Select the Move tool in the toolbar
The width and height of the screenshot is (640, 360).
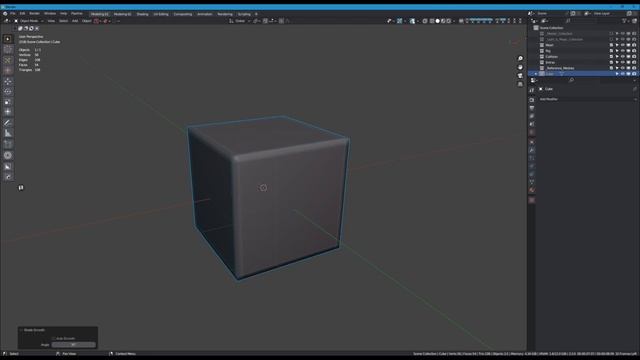click(8, 81)
